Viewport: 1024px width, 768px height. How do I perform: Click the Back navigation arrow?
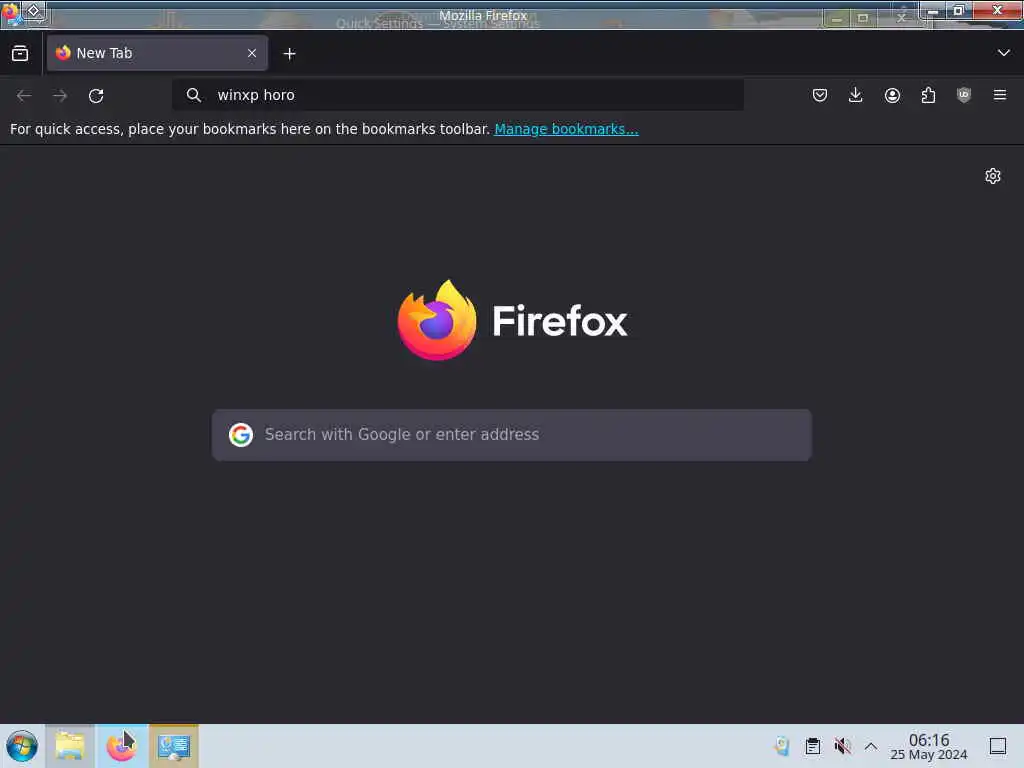[x=24, y=96]
